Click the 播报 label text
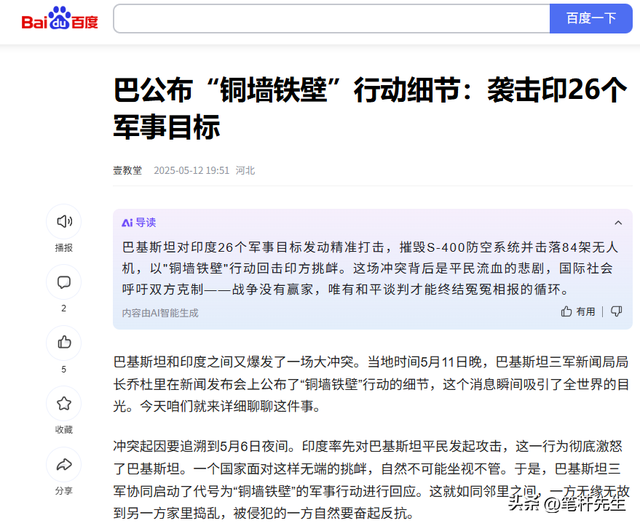The width and height of the screenshot is (640, 526). click(64, 248)
